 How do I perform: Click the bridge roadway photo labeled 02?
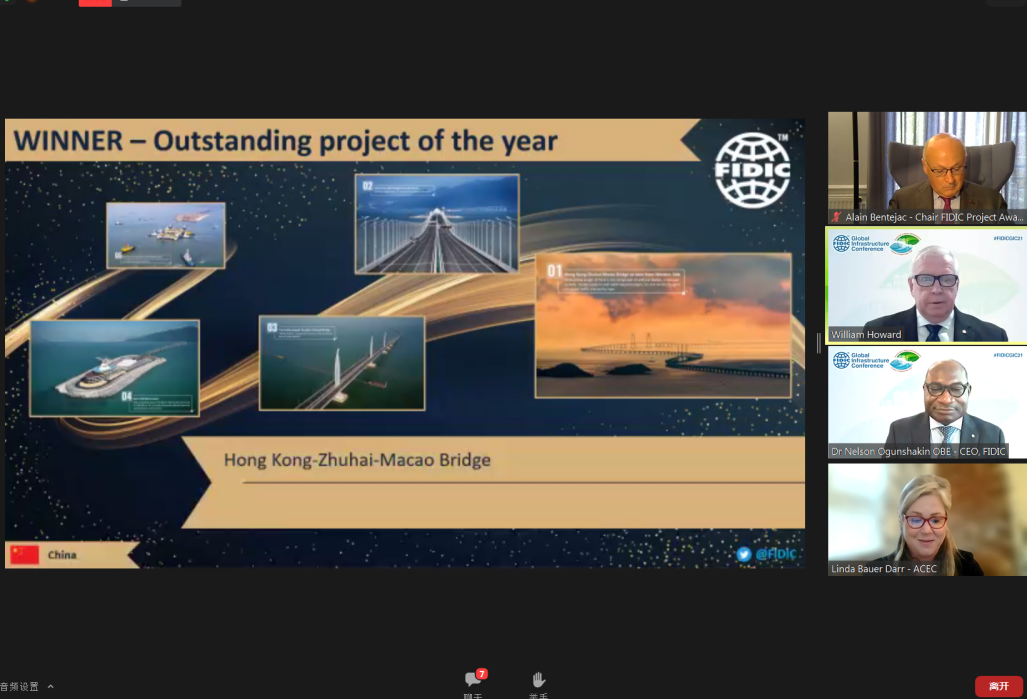point(437,223)
